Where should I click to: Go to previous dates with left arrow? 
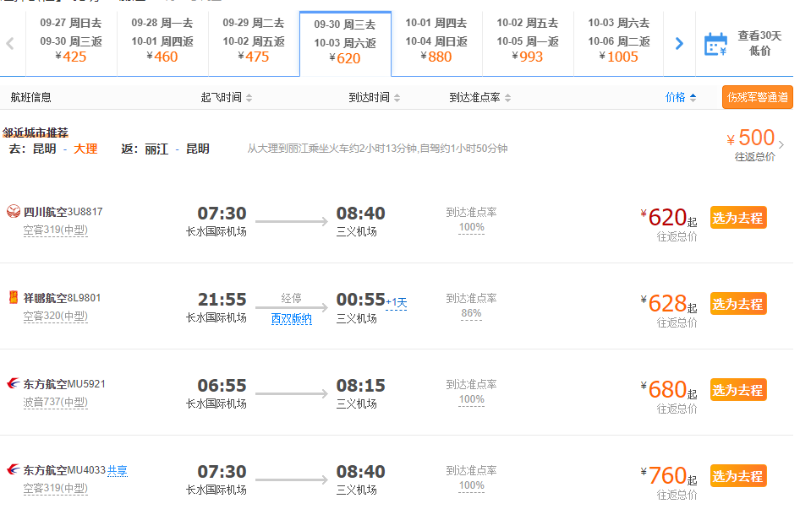10,44
